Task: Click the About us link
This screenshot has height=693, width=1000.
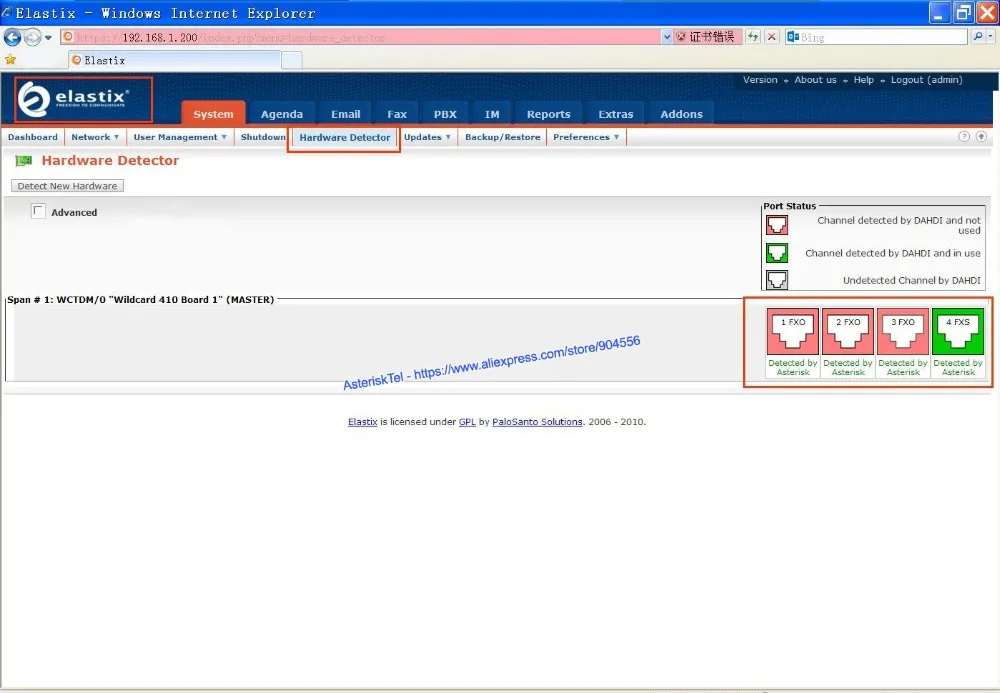Action: [815, 80]
